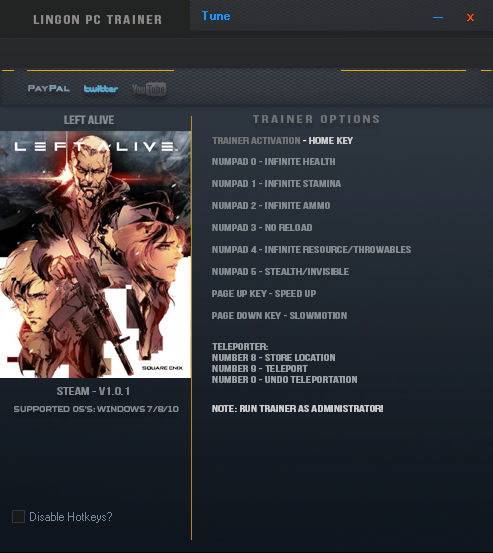Image resolution: width=493 pixels, height=553 pixels.
Task: Select Number 0 - Undo Teleportation line
Action: (x=285, y=379)
